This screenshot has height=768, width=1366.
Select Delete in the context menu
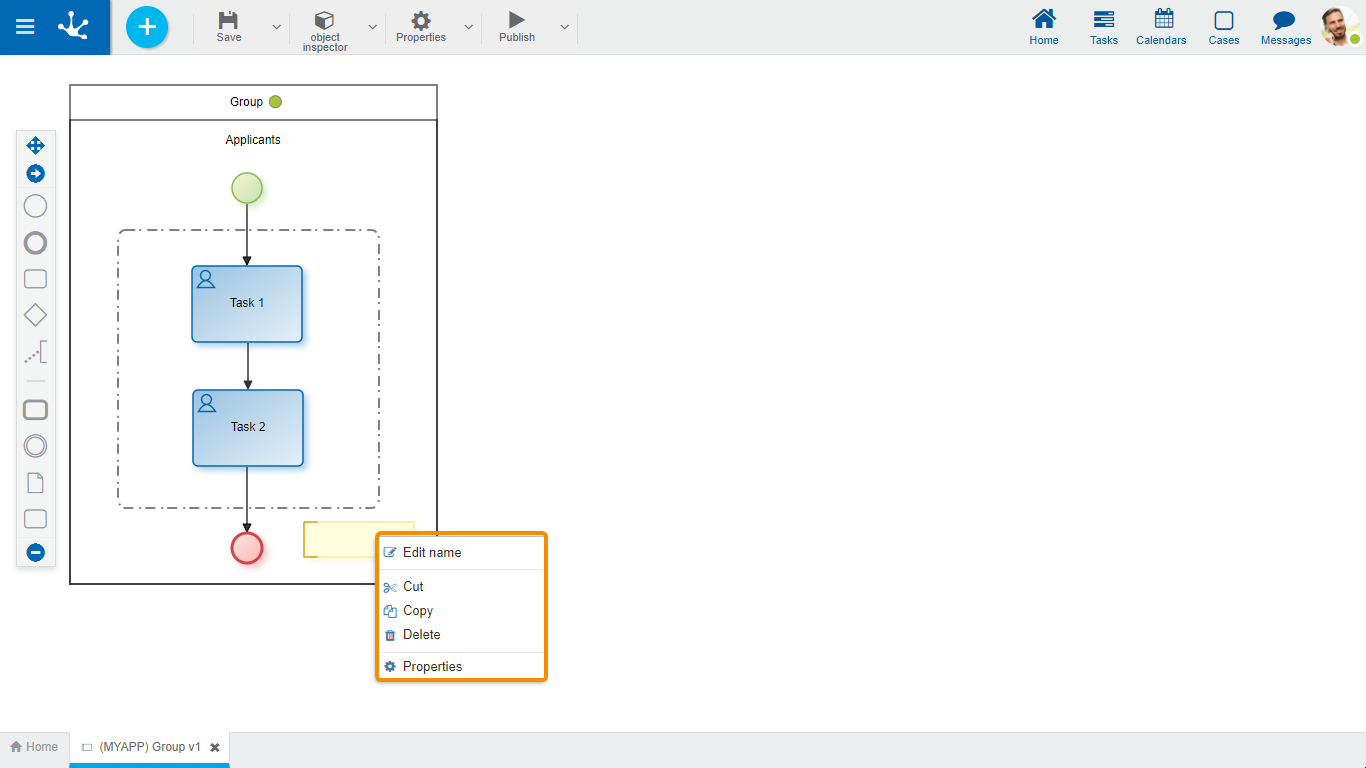pos(421,635)
